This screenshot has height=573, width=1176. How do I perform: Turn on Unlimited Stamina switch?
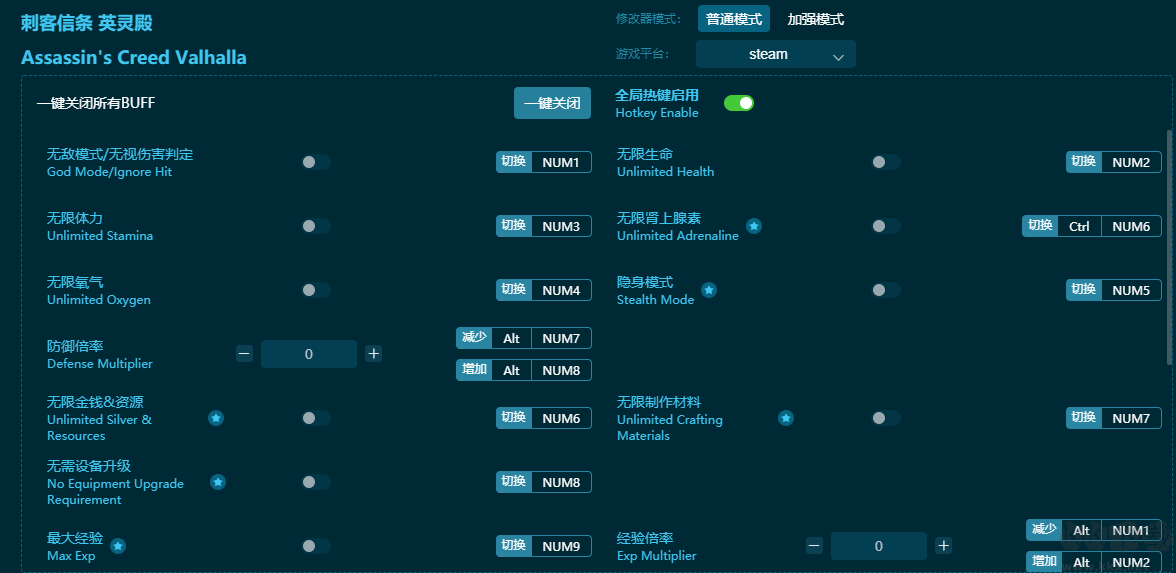316,226
